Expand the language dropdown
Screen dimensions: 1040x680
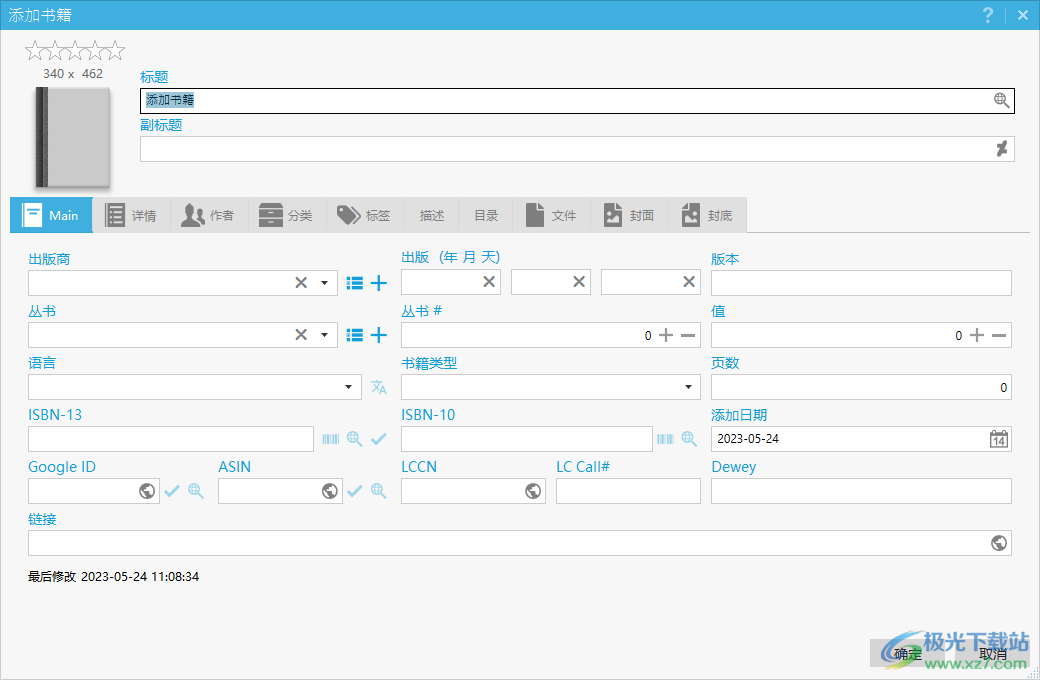pos(348,387)
